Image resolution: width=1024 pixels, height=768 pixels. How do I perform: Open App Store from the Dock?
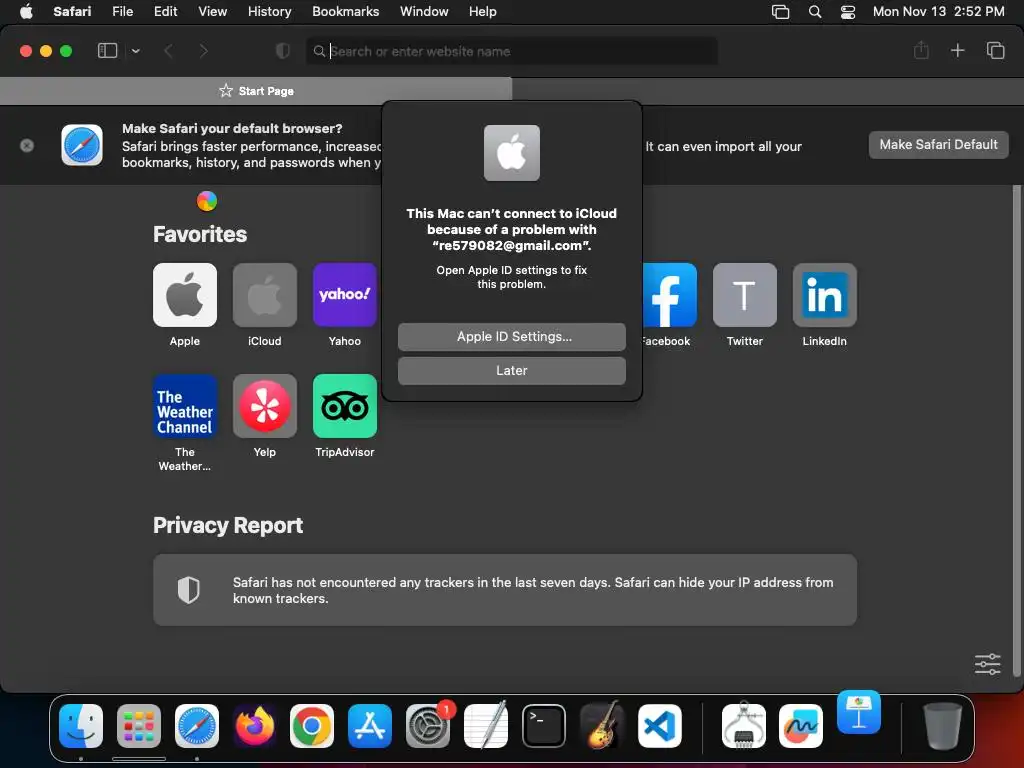tap(370, 726)
